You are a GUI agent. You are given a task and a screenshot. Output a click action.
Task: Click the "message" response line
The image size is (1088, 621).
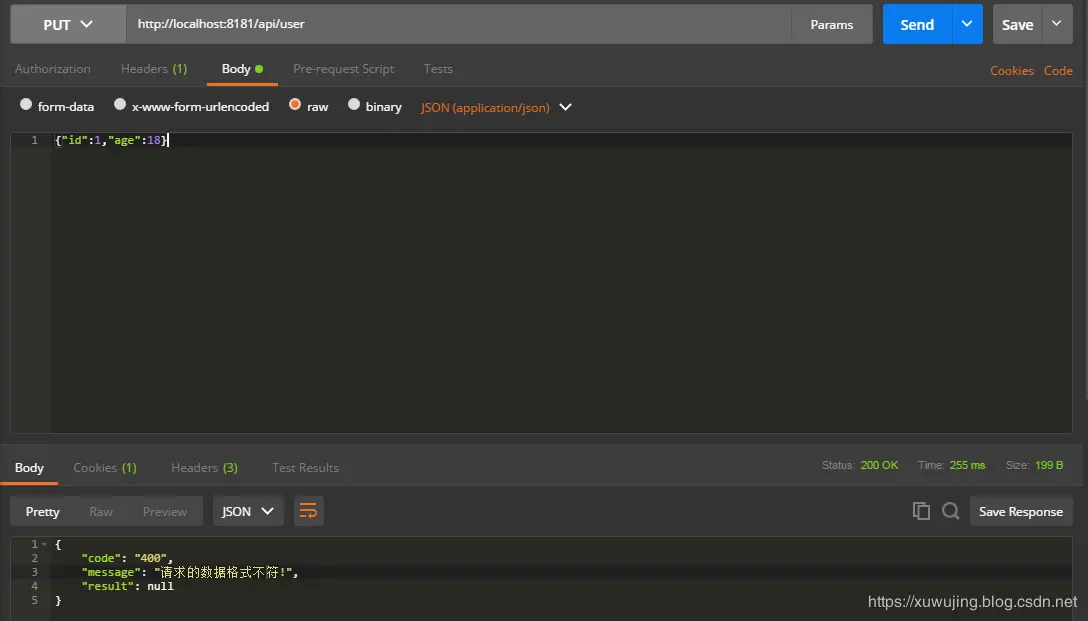click(189, 572)
